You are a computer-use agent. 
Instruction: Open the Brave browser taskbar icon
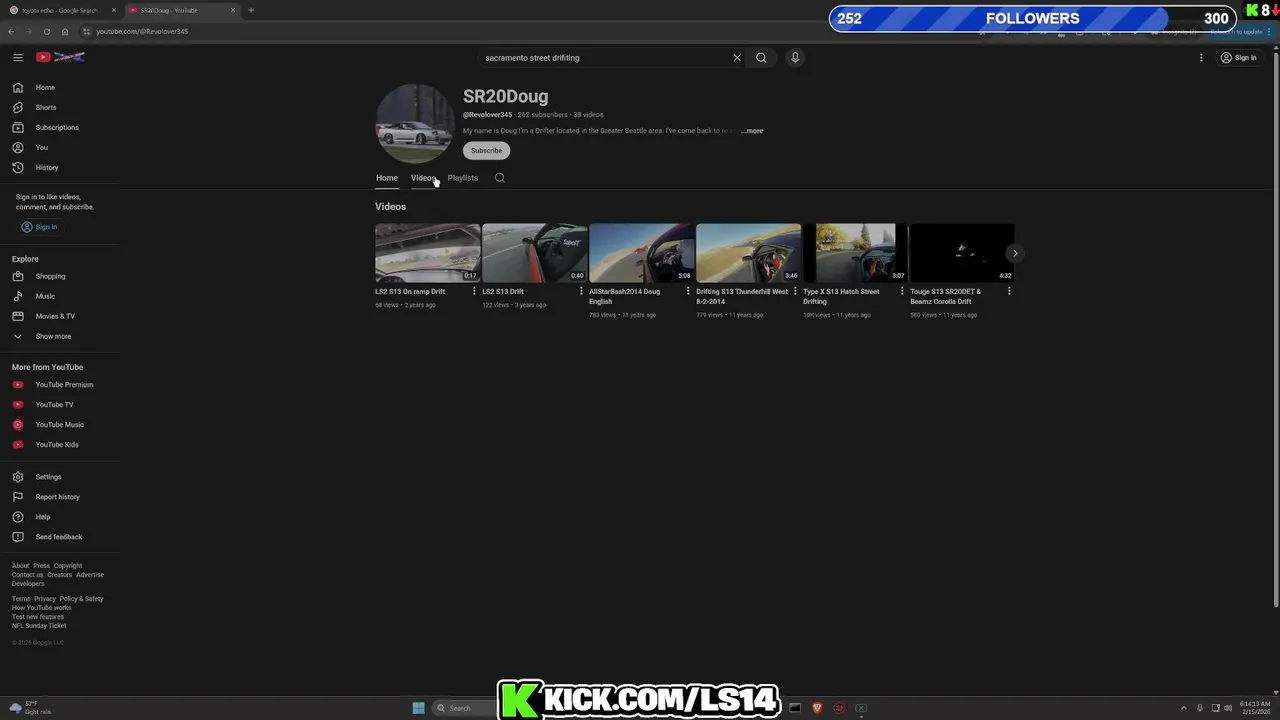[x=817, y=708]
